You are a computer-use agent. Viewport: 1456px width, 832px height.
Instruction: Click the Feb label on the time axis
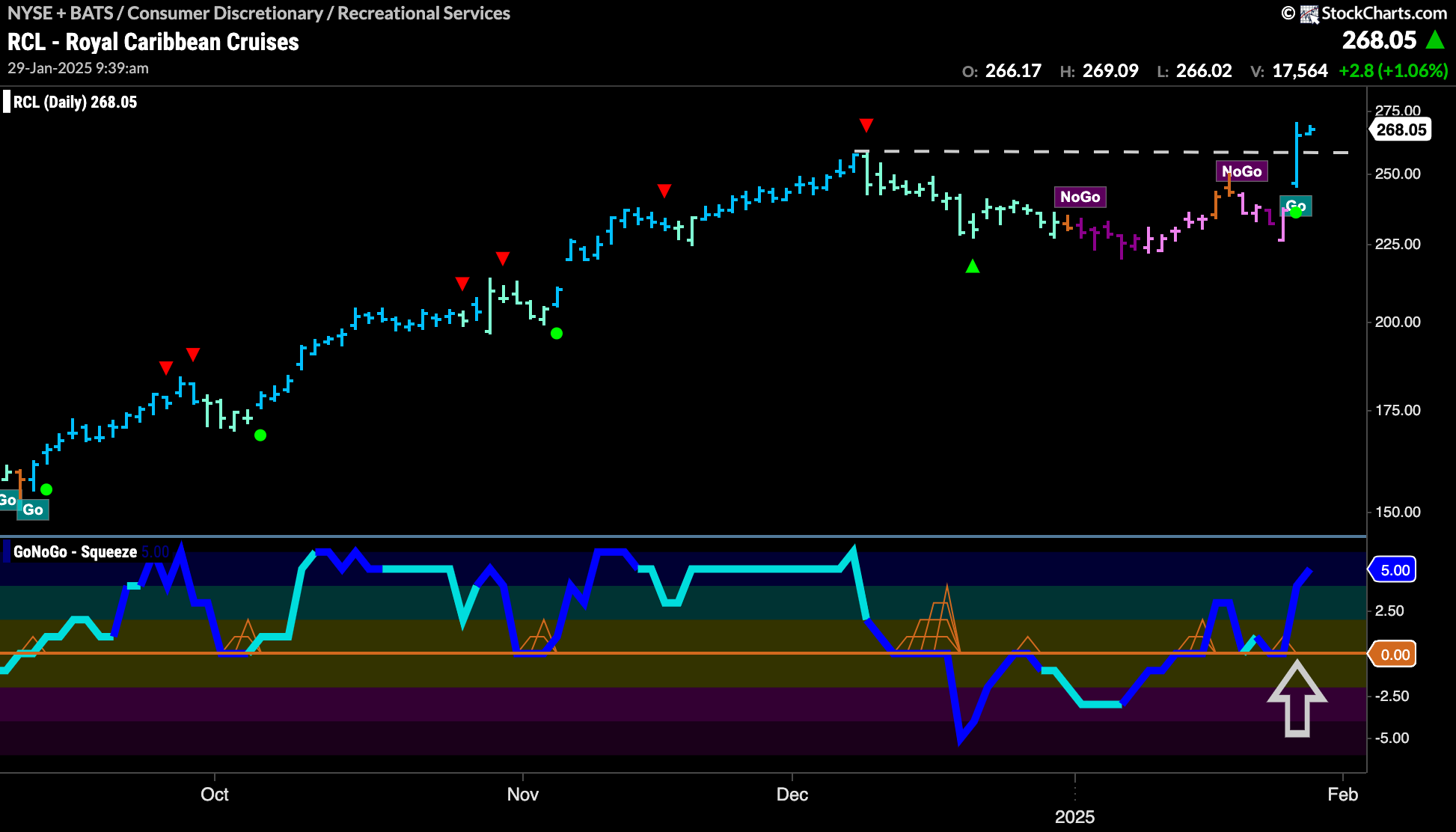tap(1343, 795)
